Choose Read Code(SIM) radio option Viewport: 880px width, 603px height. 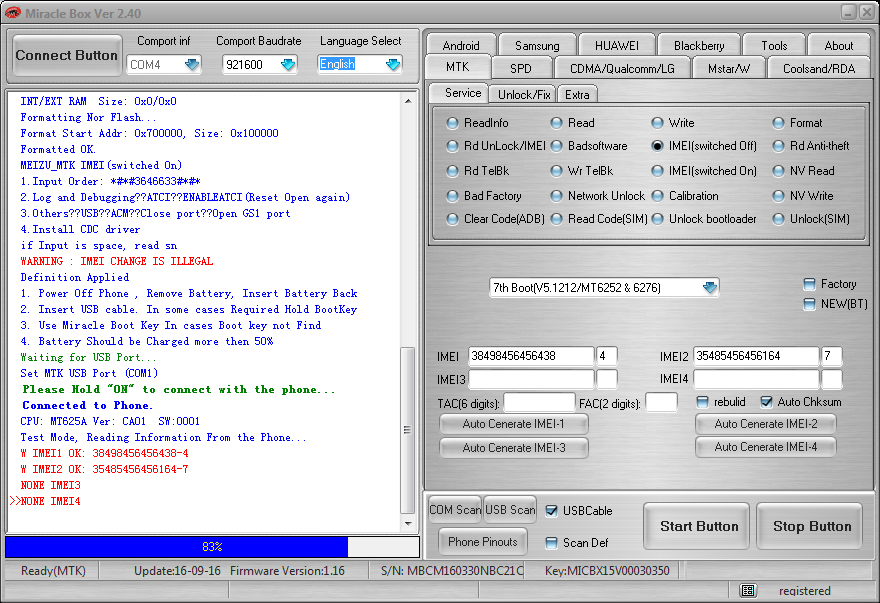pyautogui.click(x=556, y=219)
